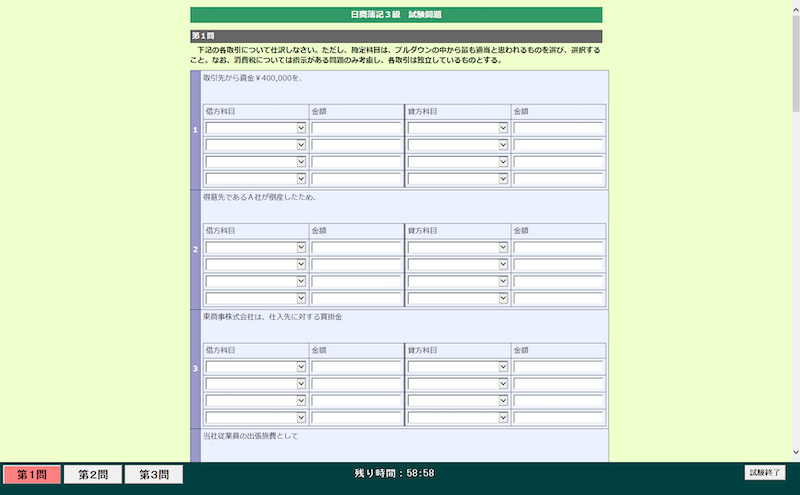Focus question 3 first-row credit 金額 field

click(x=559, y=366)
